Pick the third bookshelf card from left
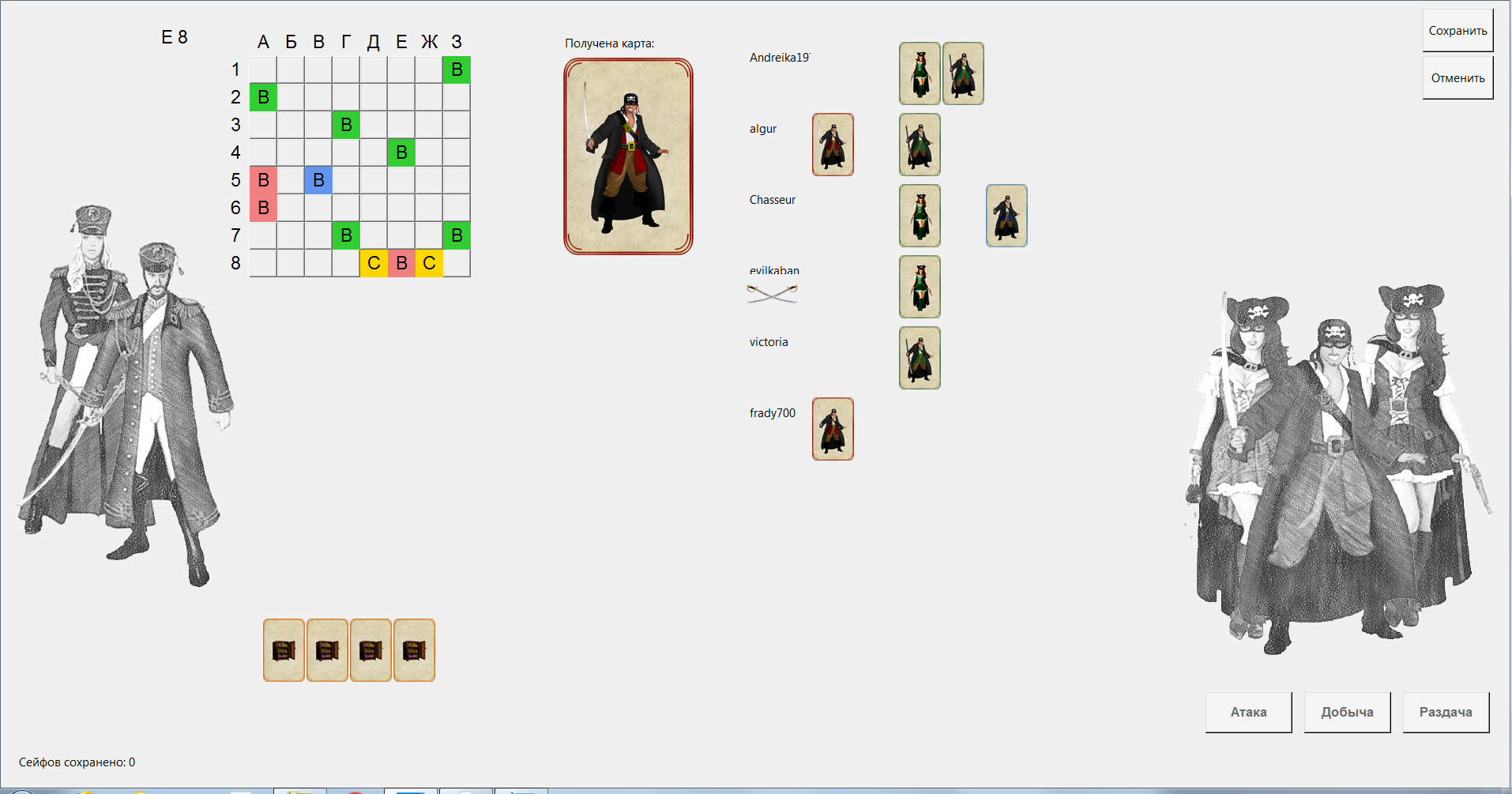The width and height of the screenshot is (1512, 794). click(x=370, y=650)
